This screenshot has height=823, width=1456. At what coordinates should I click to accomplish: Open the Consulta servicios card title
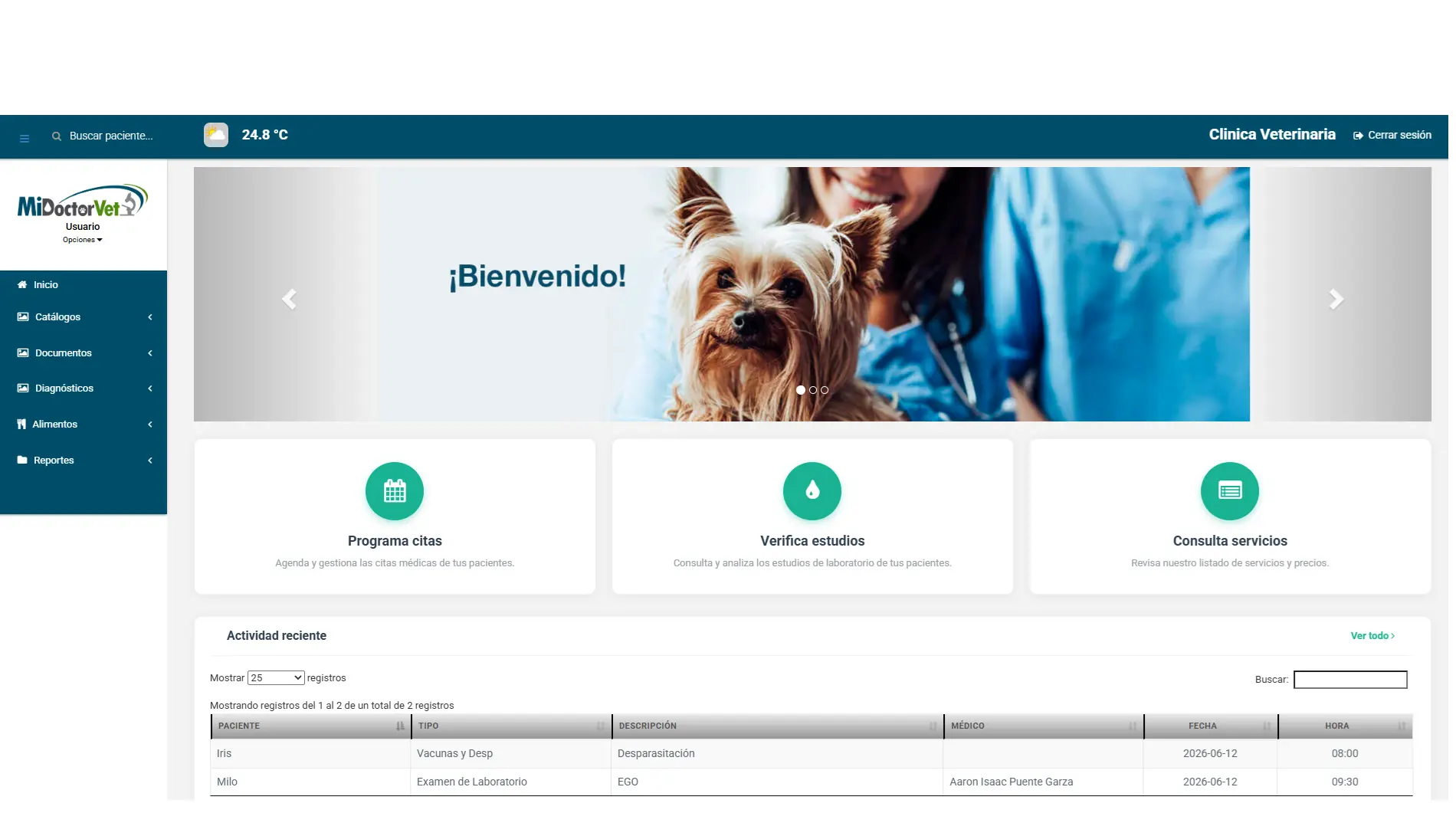pos(1230,541)
